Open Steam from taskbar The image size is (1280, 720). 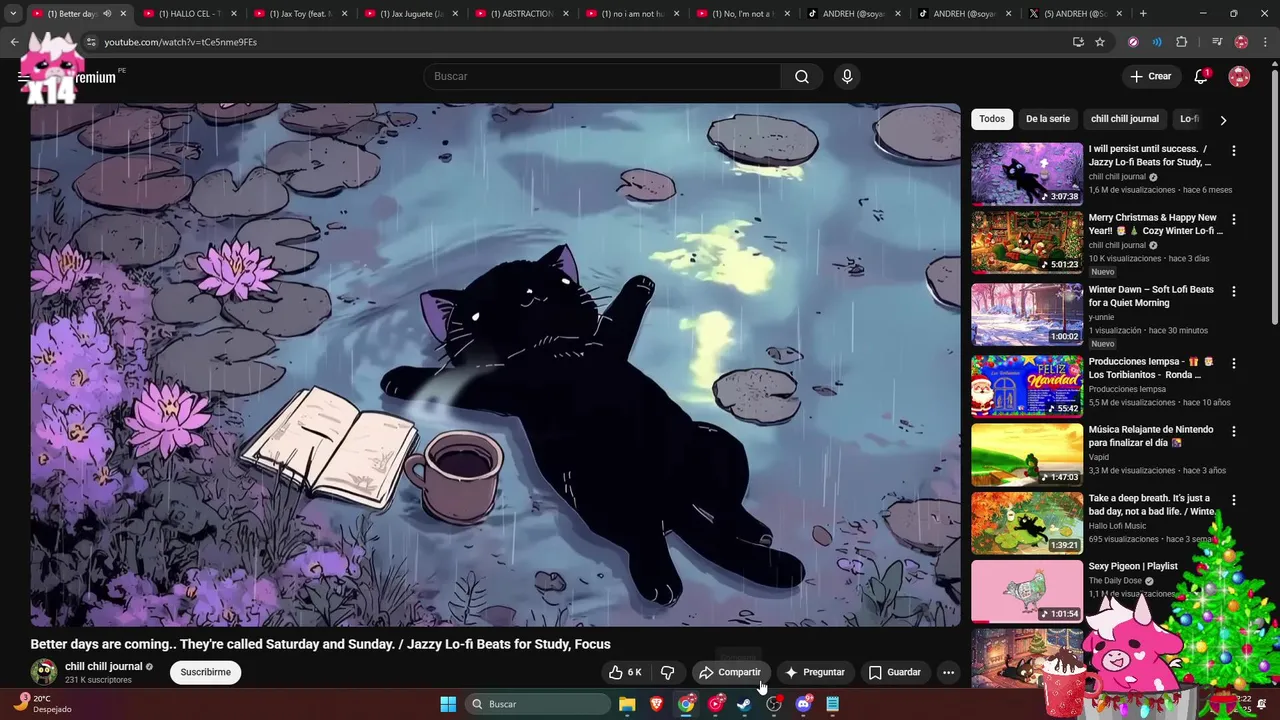click(744, 704)
